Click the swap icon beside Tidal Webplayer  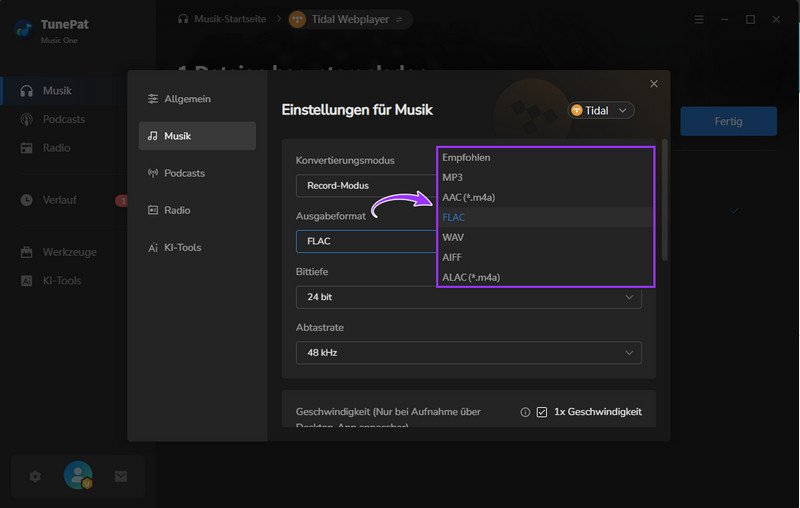(x=399, y=19)
